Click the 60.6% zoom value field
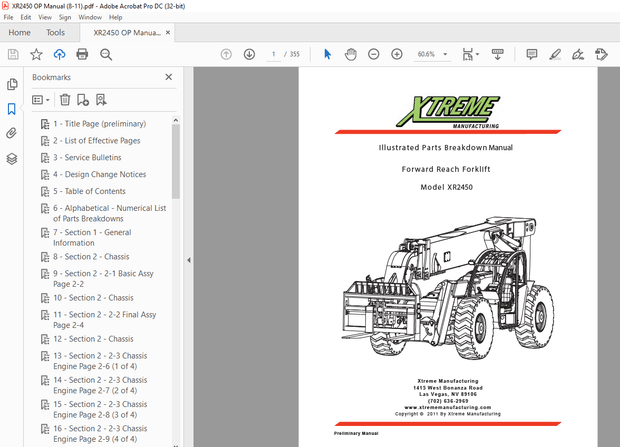 point(426,54)
